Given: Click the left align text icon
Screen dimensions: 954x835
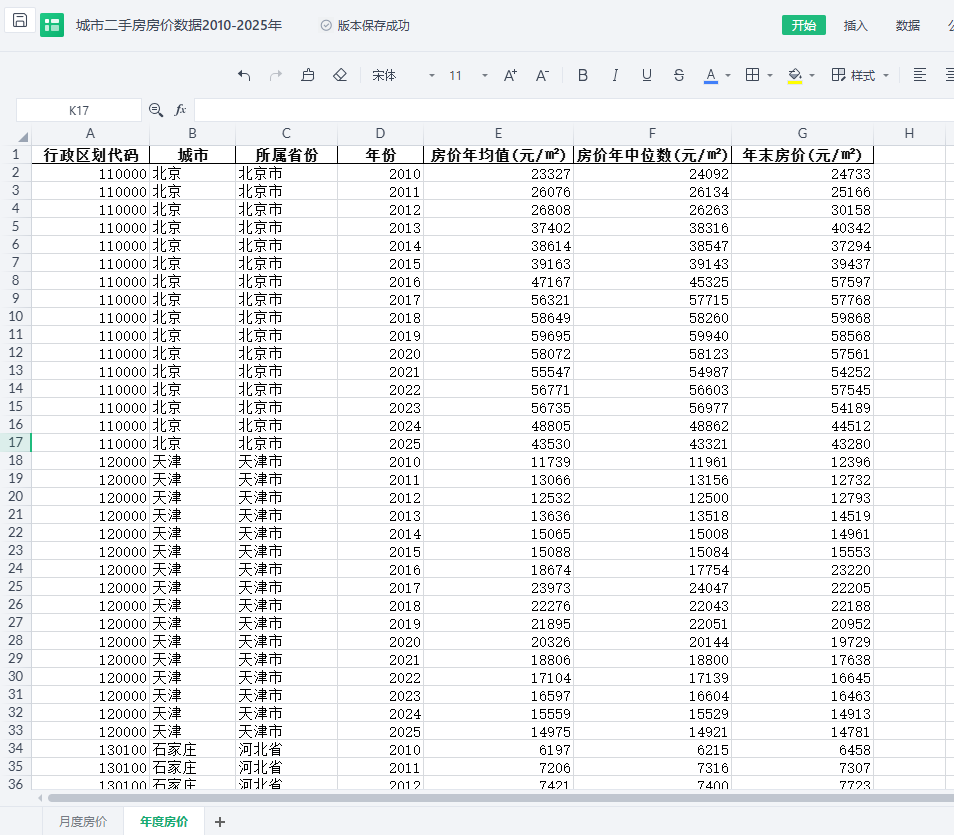Looking at the screenshot, I should point(920,75).
